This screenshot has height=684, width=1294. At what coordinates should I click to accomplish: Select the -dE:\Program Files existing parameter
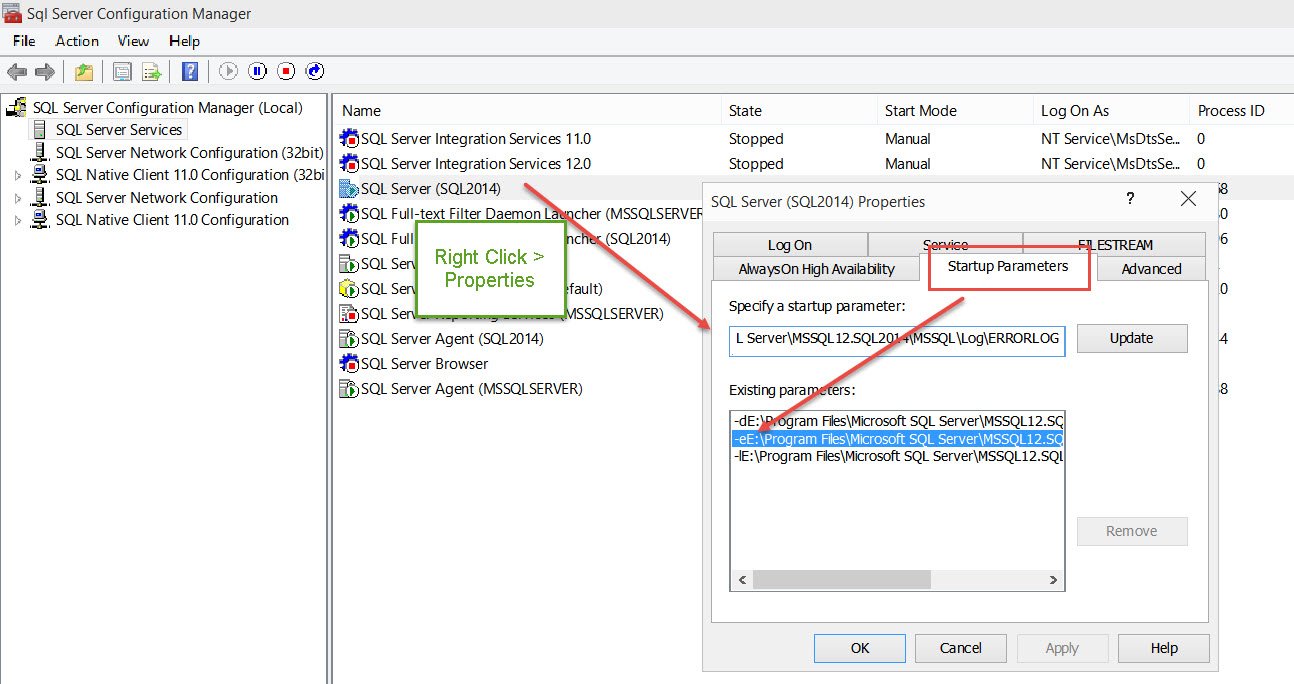pos(897,422)
